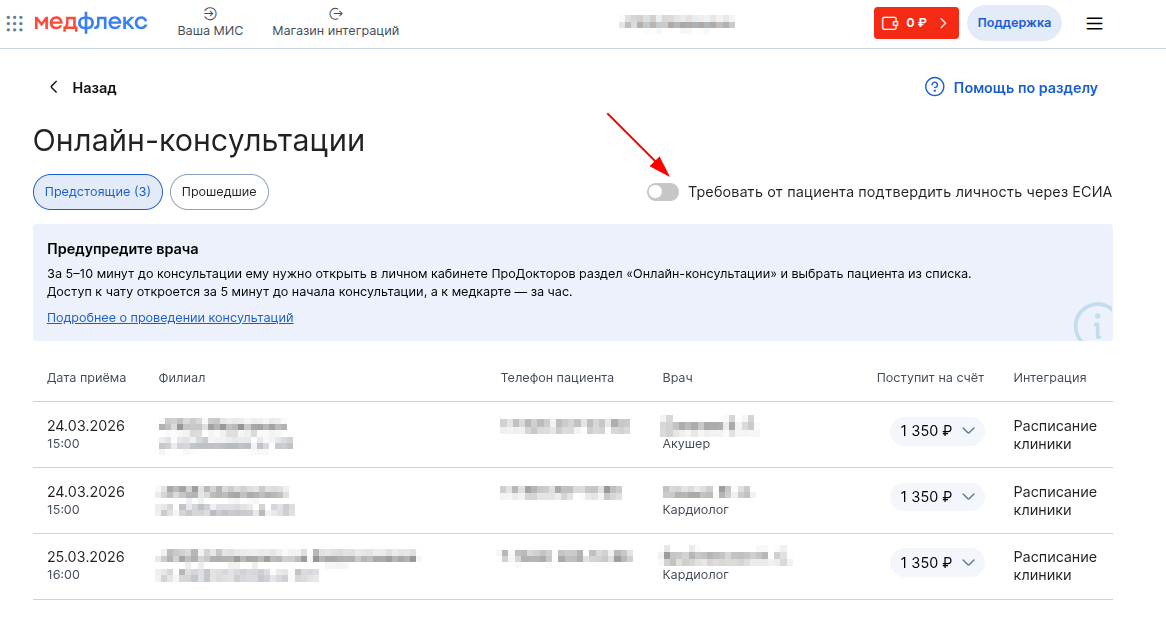Open the apps grid menu icon
Image resolution: width=1166 pixels, height=632 pixels.
[x=14, y=23]
